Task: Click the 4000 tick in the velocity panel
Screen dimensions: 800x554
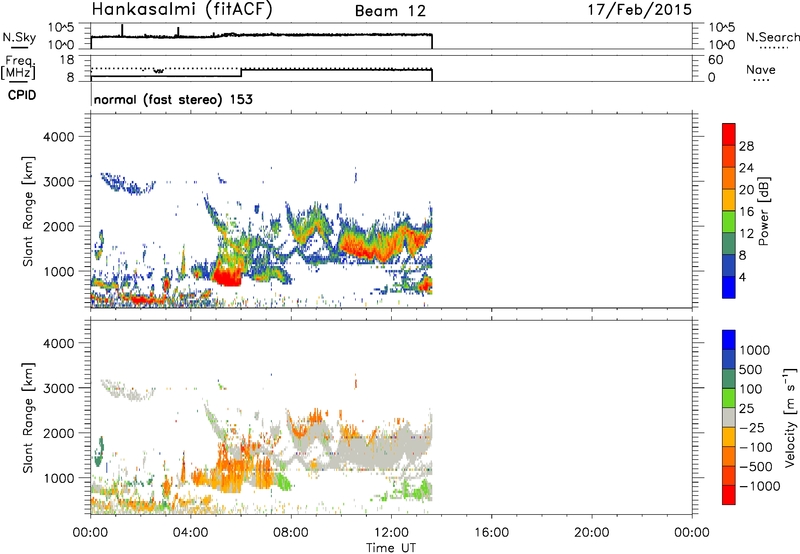Action: (59, 343)
